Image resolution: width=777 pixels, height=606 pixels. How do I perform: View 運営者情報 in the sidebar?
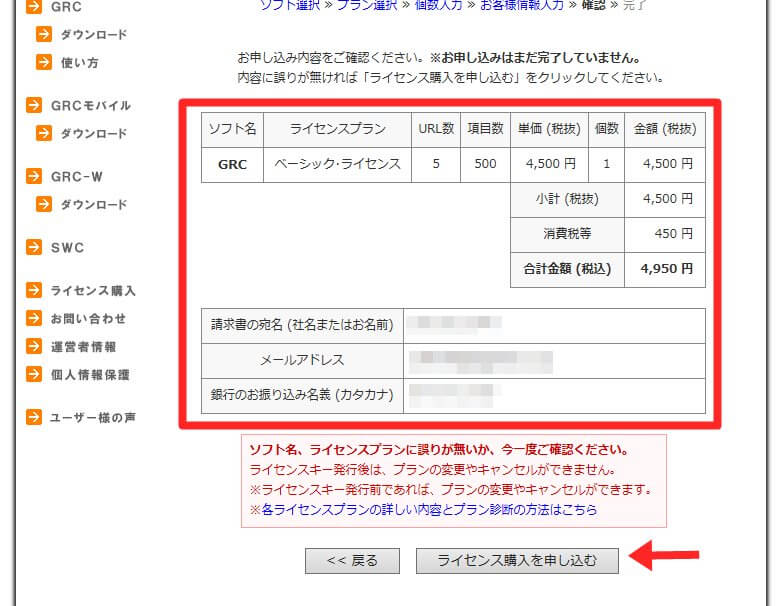pos(83,346)
